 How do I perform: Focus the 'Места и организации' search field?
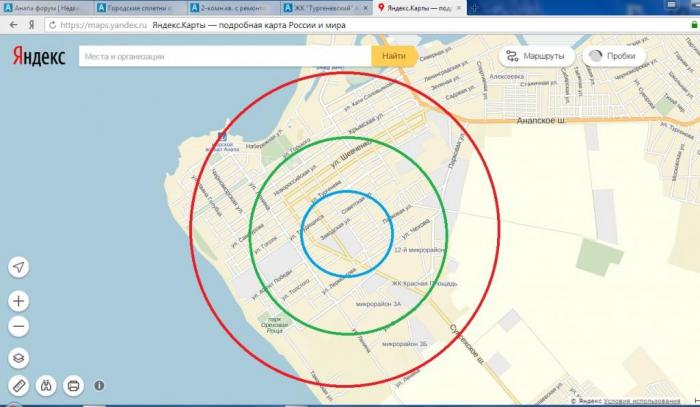(x=225, y=56)
